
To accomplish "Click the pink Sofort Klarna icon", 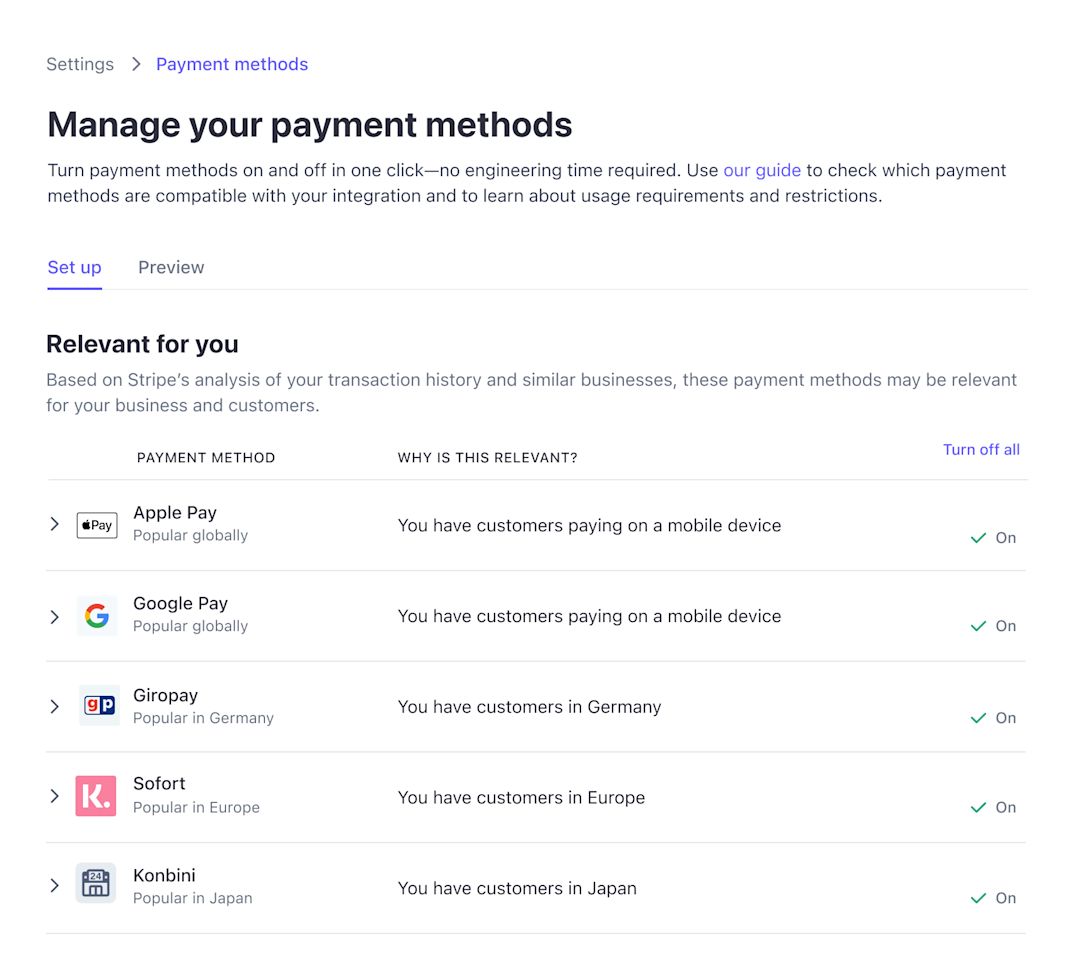I will [96, 796].
